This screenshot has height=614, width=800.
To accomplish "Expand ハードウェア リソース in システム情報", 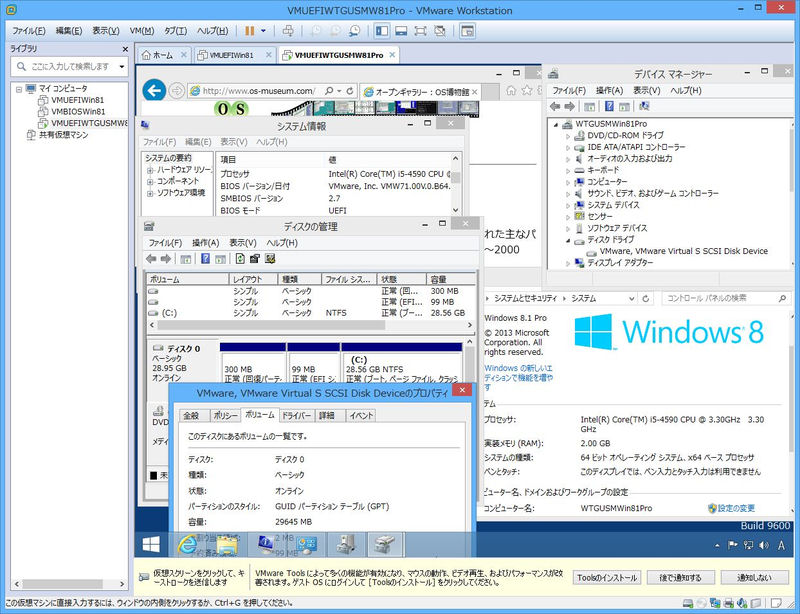I will click(x=150, y=170).
